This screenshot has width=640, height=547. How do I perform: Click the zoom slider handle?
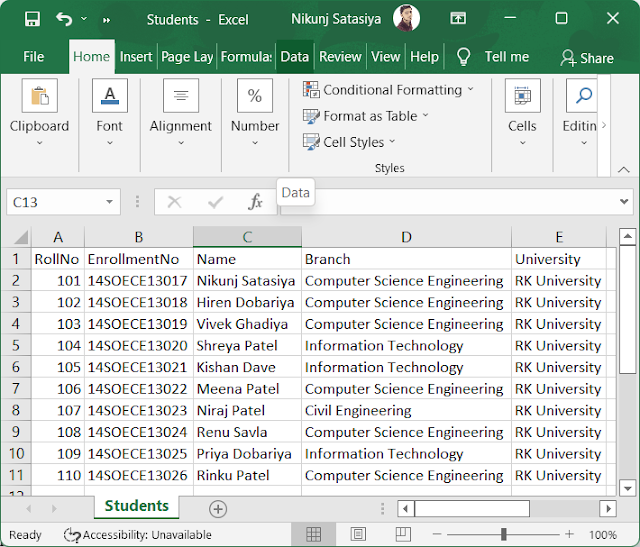coord(504,534)
